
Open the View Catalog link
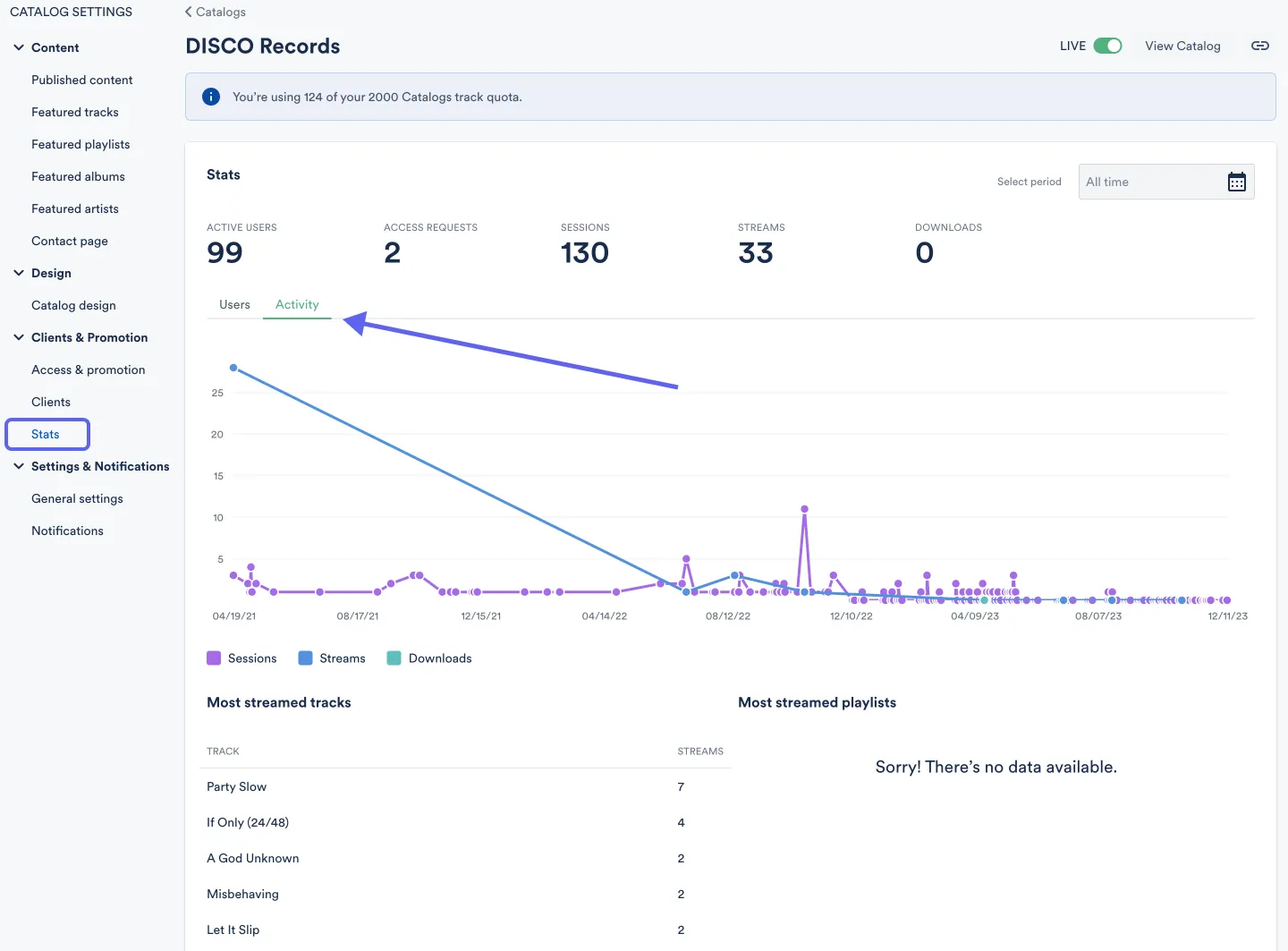pyautogui.click(x=1182, y=46)
